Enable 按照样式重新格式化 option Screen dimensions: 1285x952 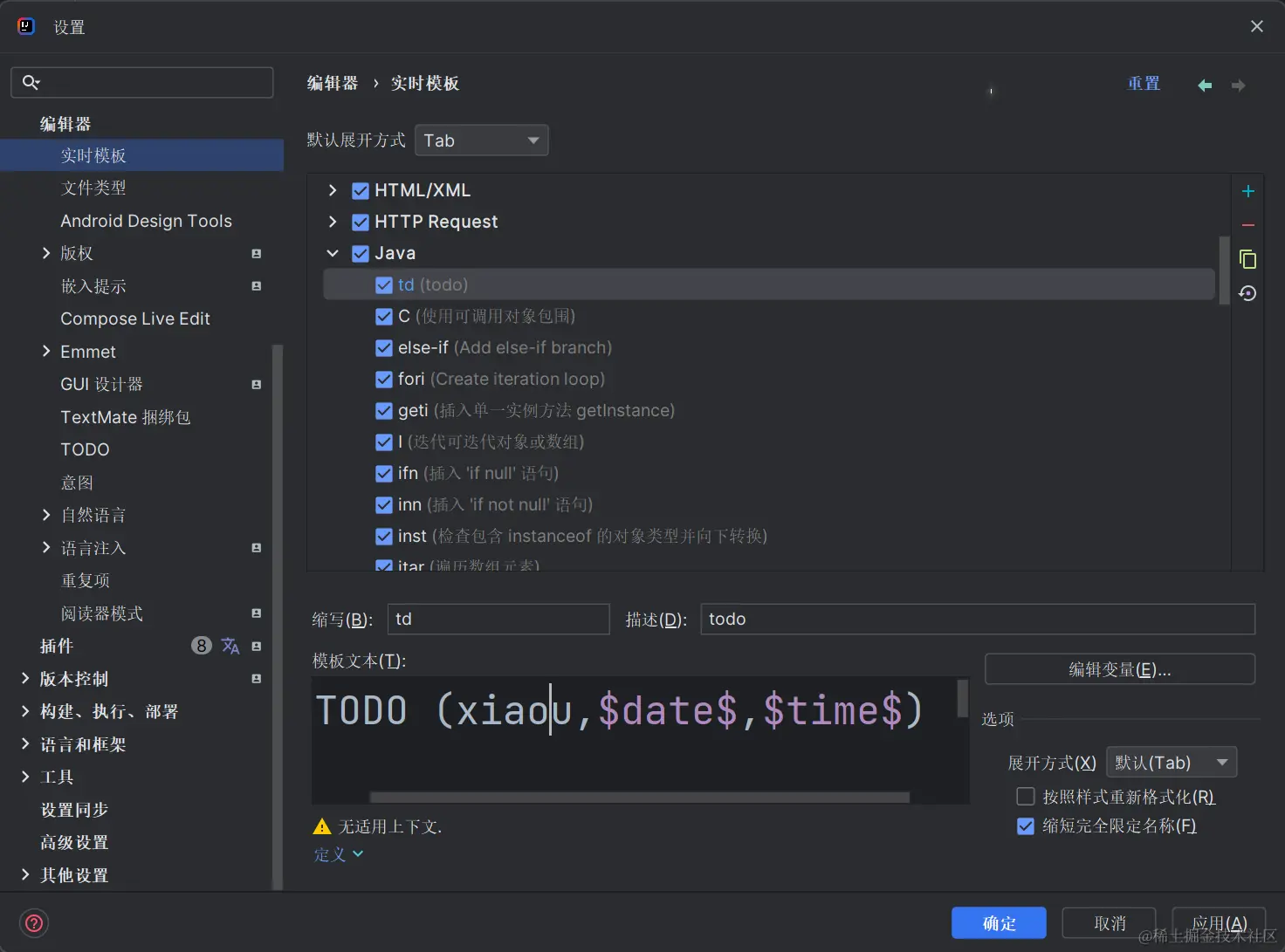pyautogui.click(x=1026, y=796)
